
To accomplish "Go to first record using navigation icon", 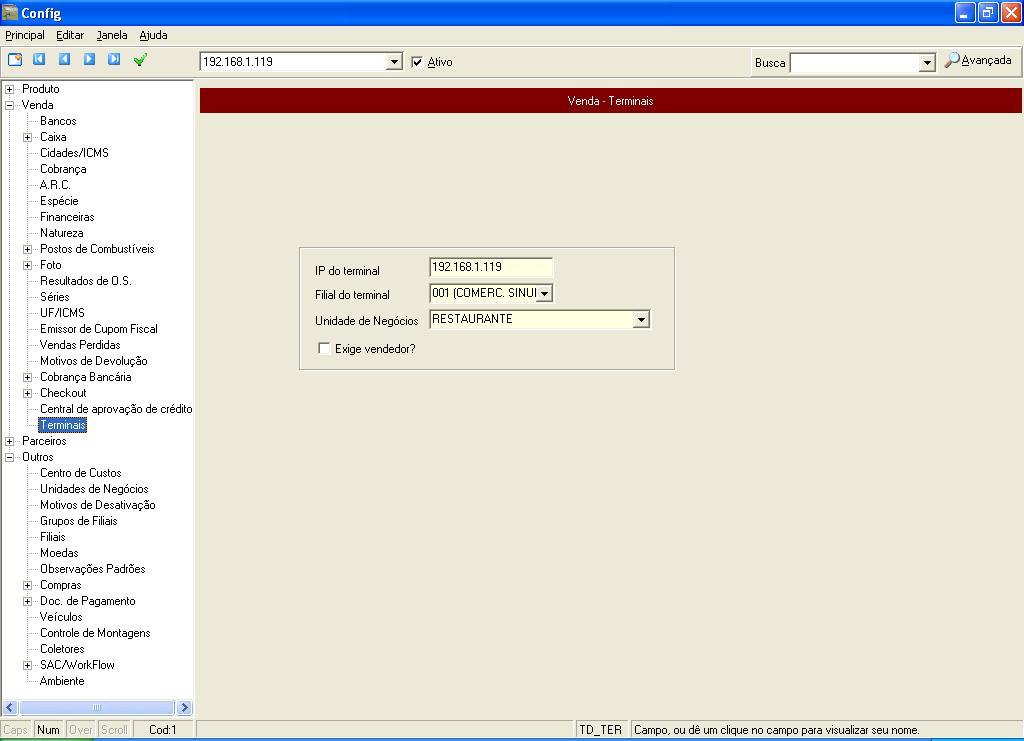I will pos(38,60).
